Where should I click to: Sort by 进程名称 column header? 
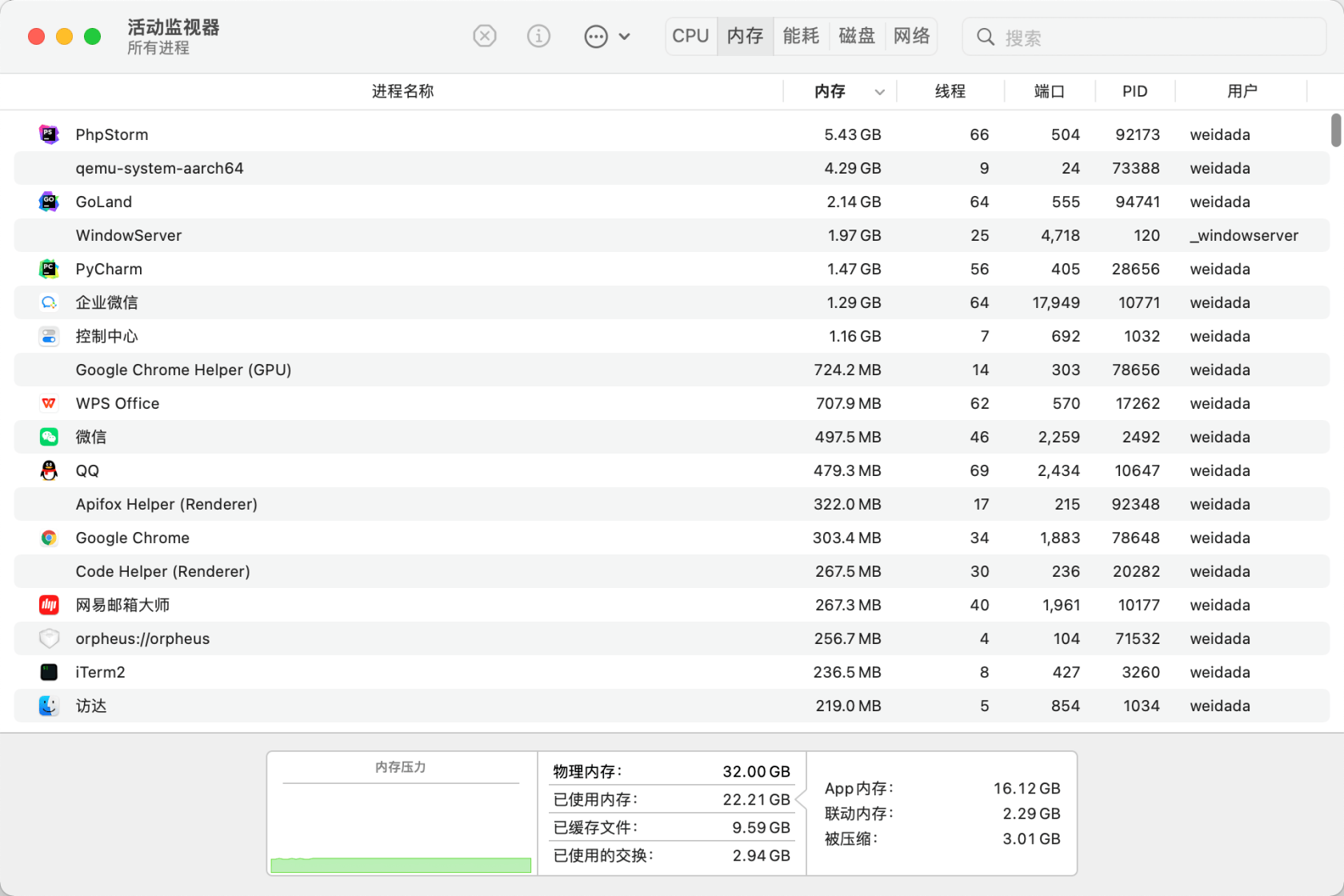point(402,91)
